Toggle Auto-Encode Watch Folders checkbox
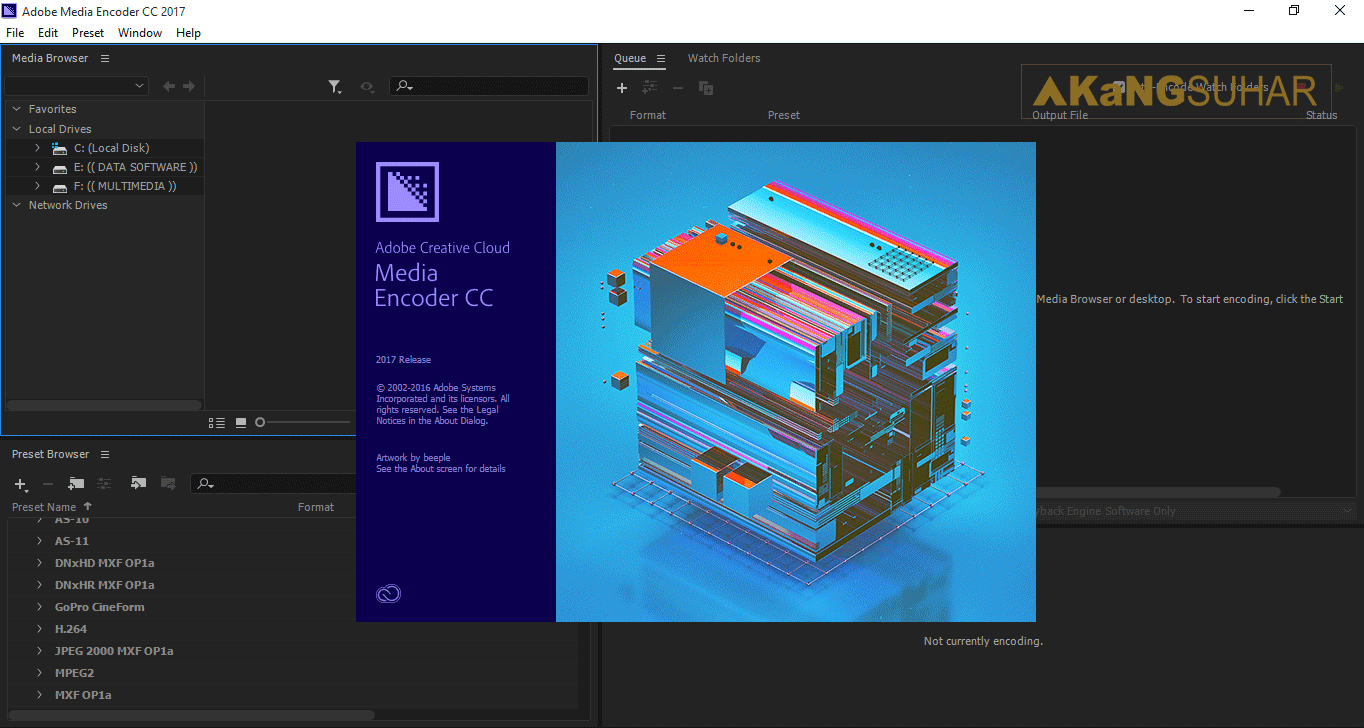 click(1117, 87)
